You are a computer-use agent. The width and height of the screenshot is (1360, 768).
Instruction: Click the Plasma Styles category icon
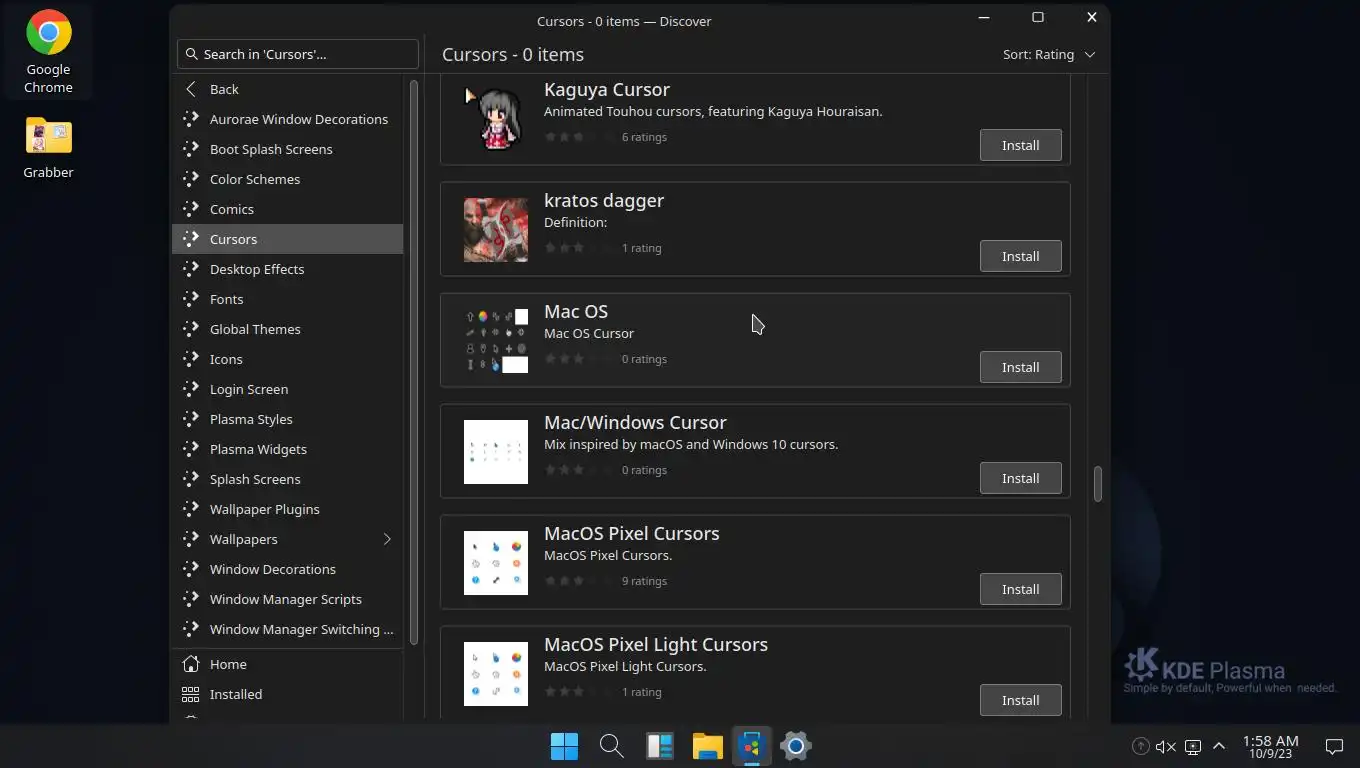click(x=191, y=419)
